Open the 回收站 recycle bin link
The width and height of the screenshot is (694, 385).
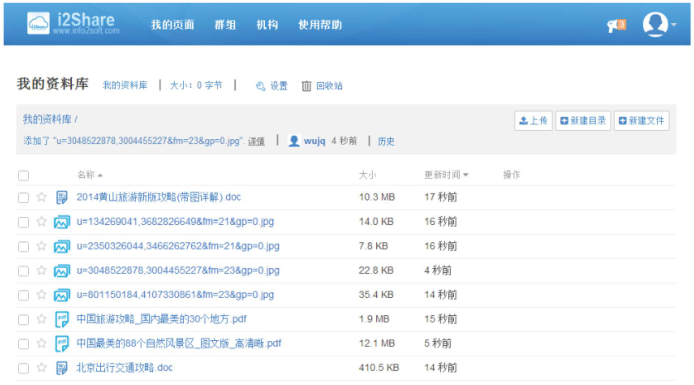(329, 86)
